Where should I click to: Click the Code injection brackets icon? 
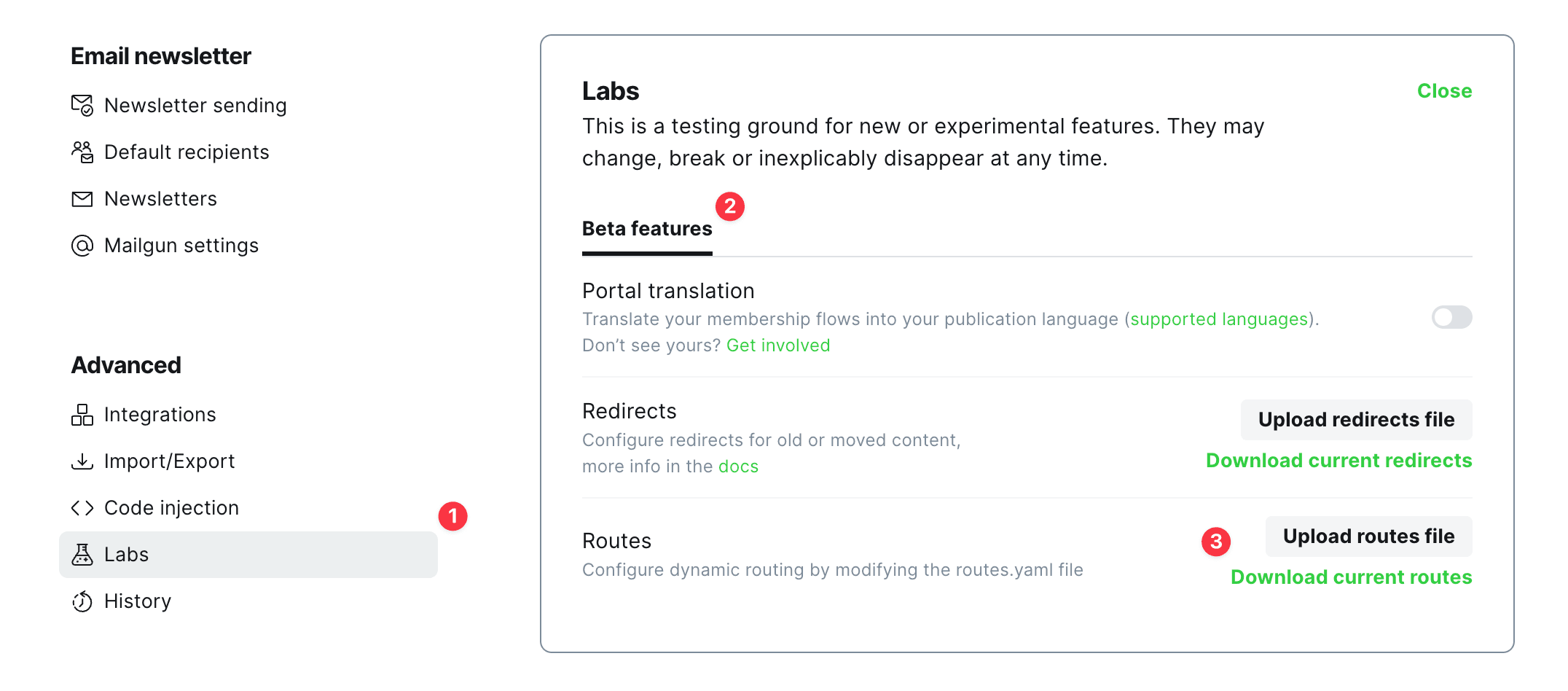82,508
